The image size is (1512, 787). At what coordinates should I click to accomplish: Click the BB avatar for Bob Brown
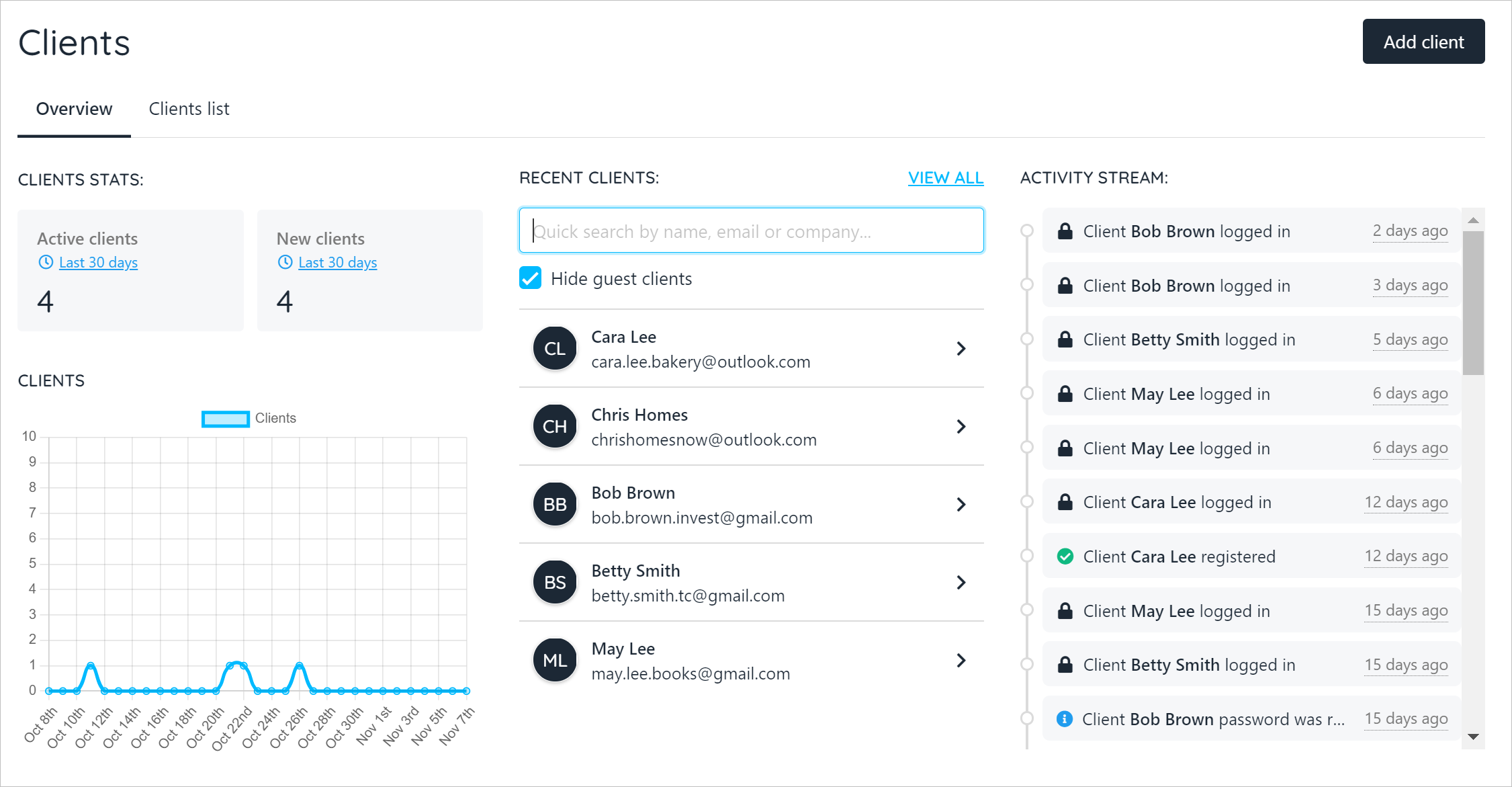tap(554, 504)
